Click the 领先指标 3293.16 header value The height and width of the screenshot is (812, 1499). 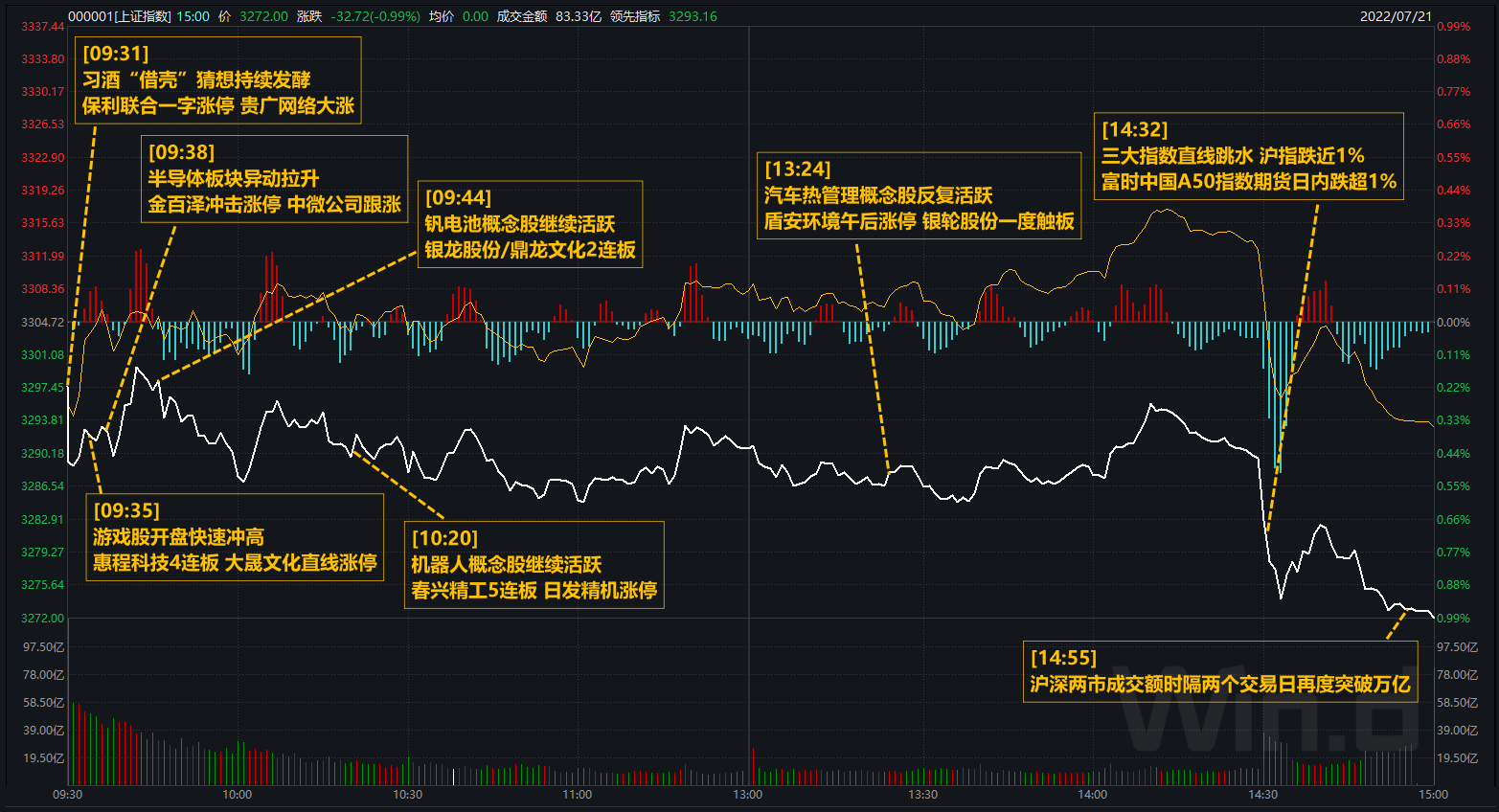pos(664,16)
